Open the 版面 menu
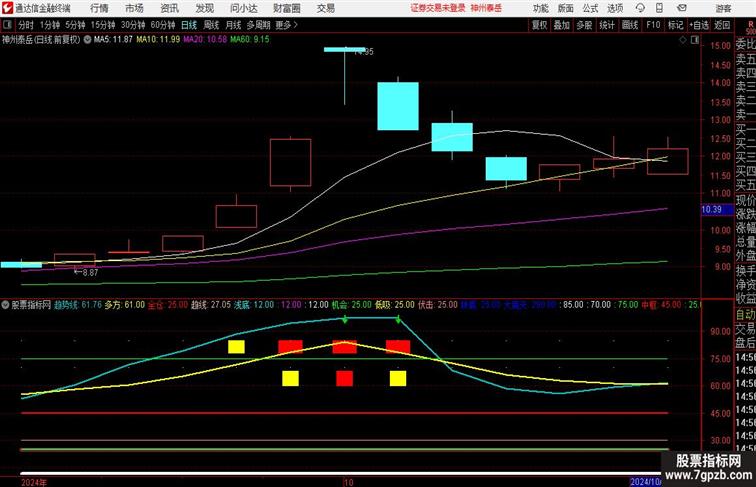The image size is (756, 487). pos(566,8)
